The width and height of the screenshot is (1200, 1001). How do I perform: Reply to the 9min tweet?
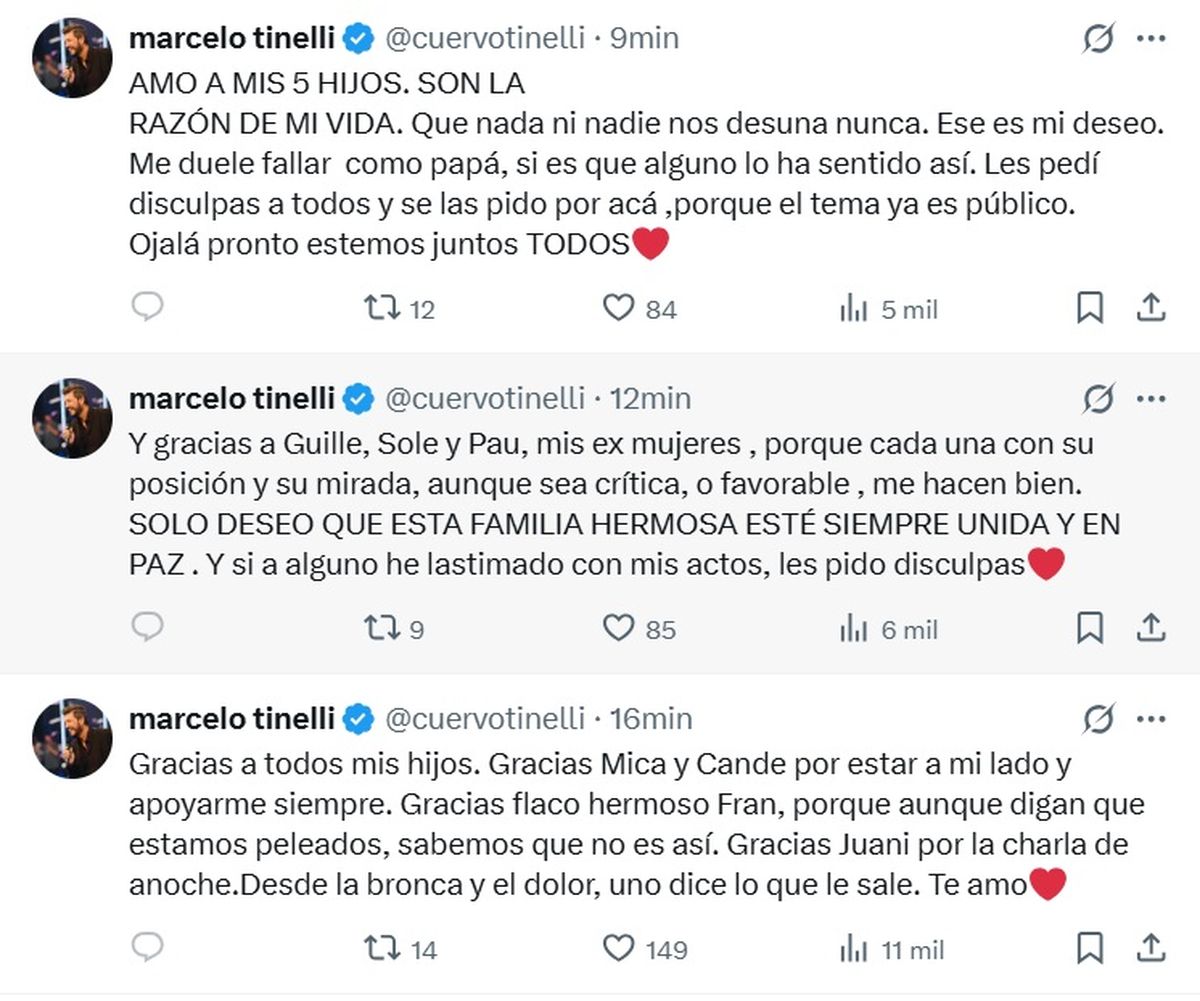click(147, 308)
